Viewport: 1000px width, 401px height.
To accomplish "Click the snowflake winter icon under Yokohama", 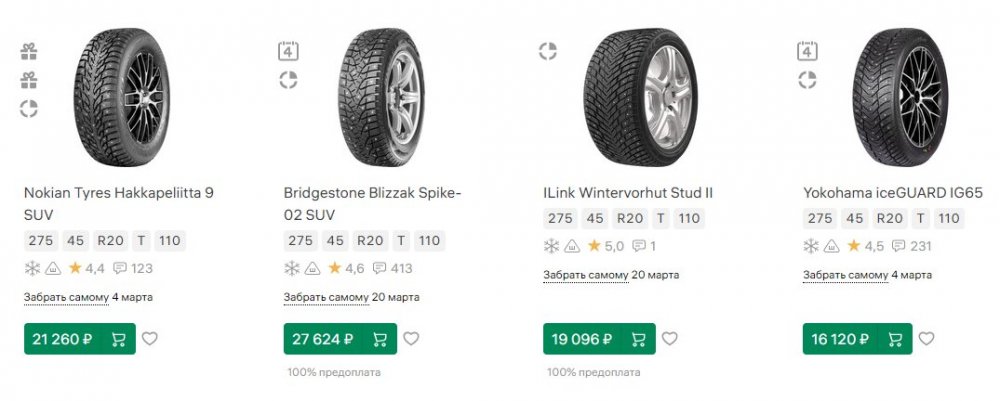I will click(811, 246).
